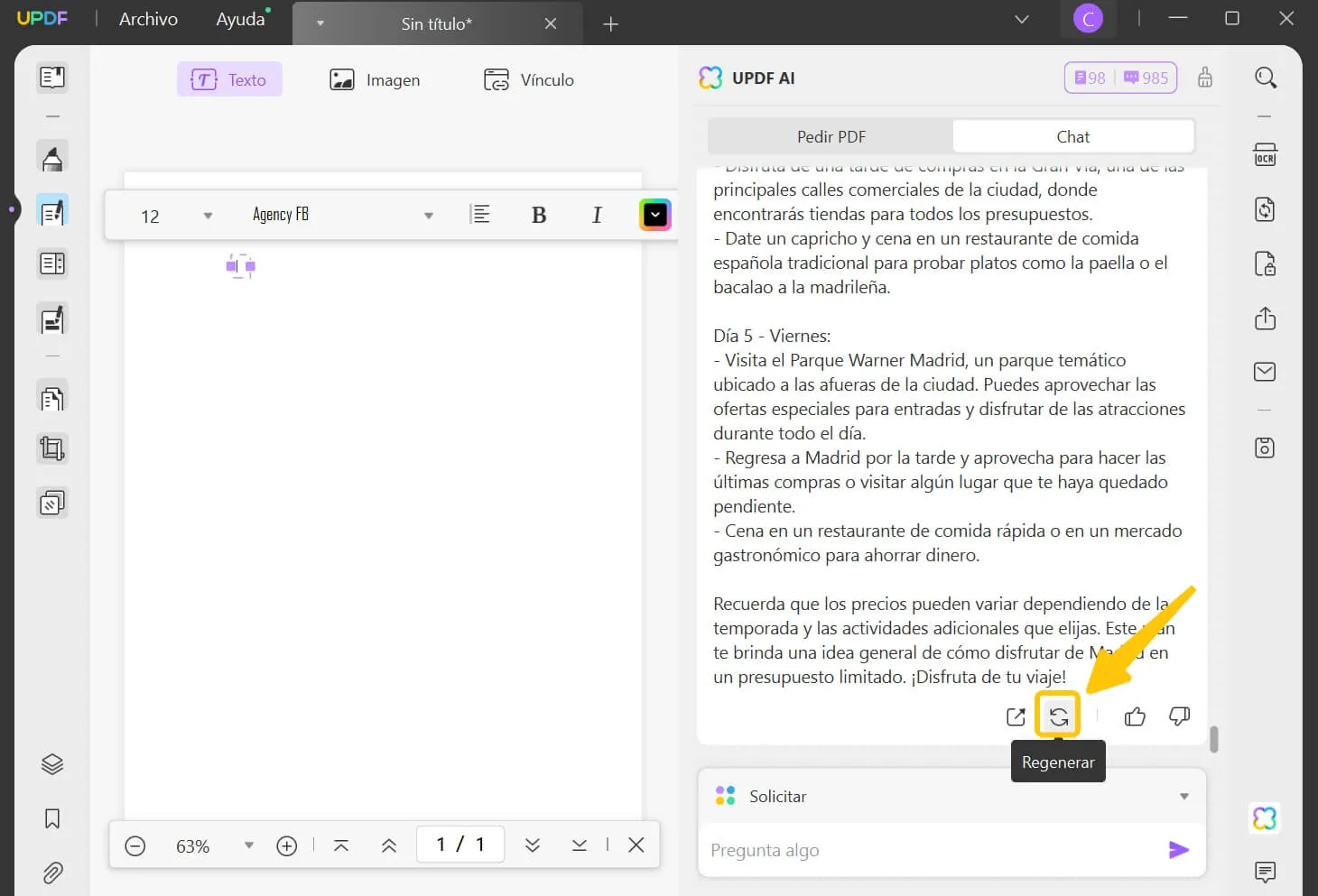Save the document with save icon
Viewport: 1318px width, 896px height.
pos(1266,448)
